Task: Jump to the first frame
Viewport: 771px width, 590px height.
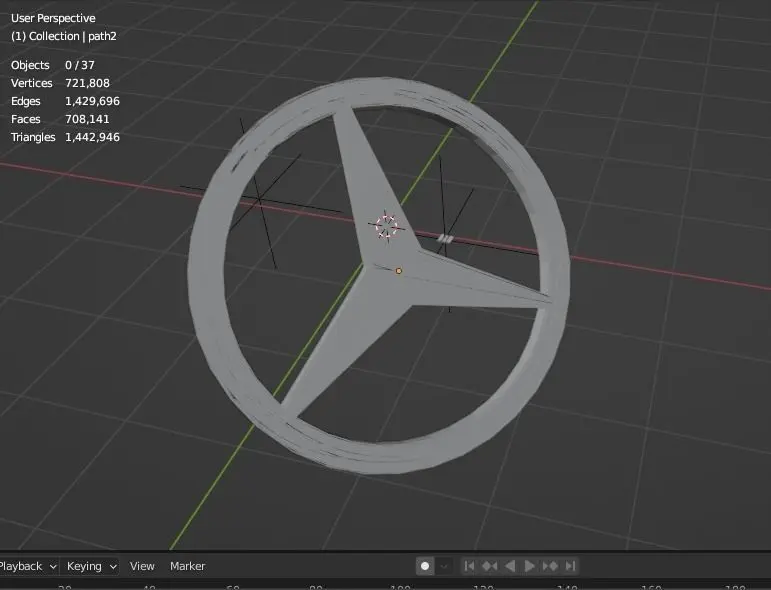Action: click(x=470, y=566)
